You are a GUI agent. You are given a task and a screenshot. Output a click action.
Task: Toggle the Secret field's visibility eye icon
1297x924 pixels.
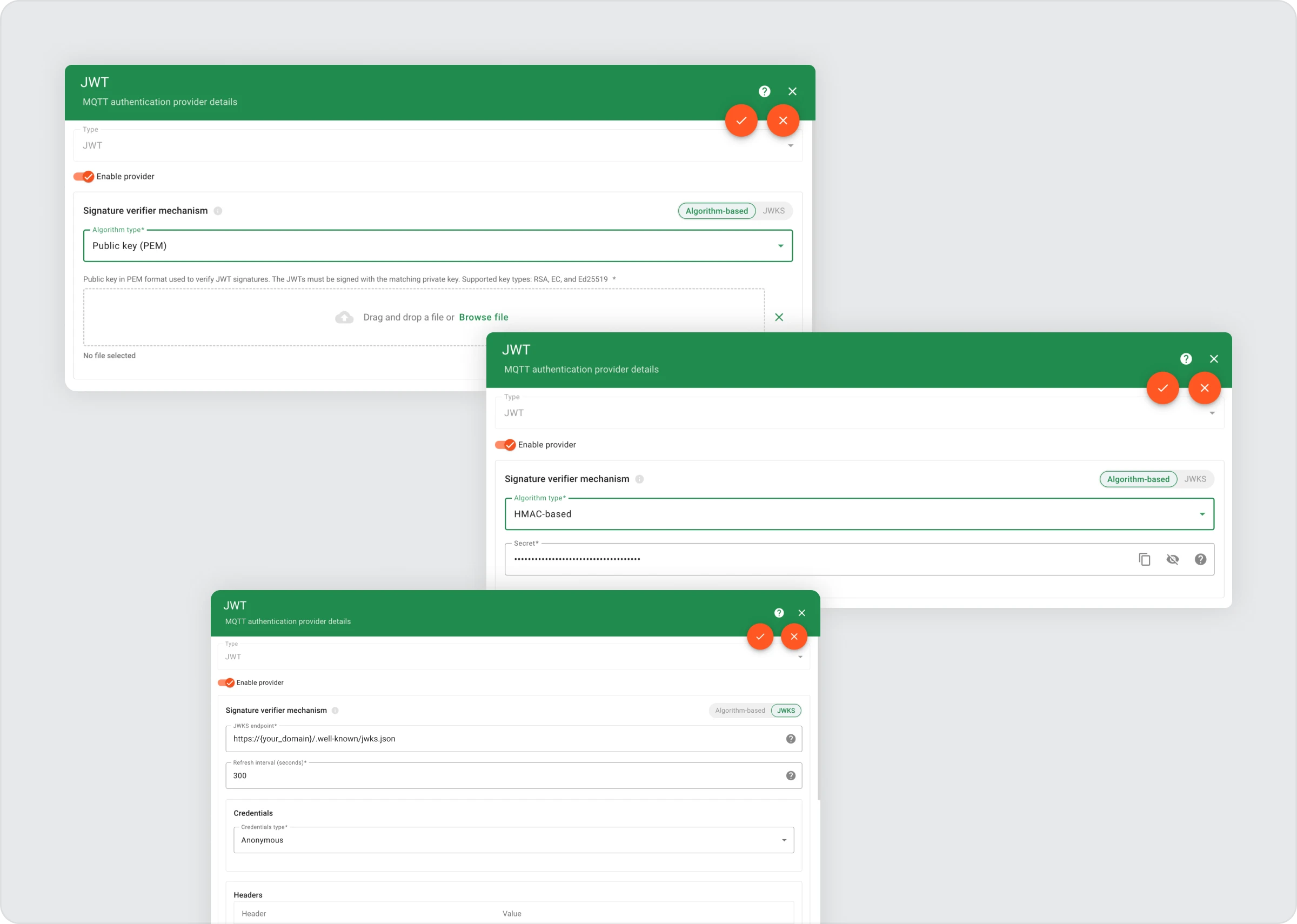[1172, 559]
